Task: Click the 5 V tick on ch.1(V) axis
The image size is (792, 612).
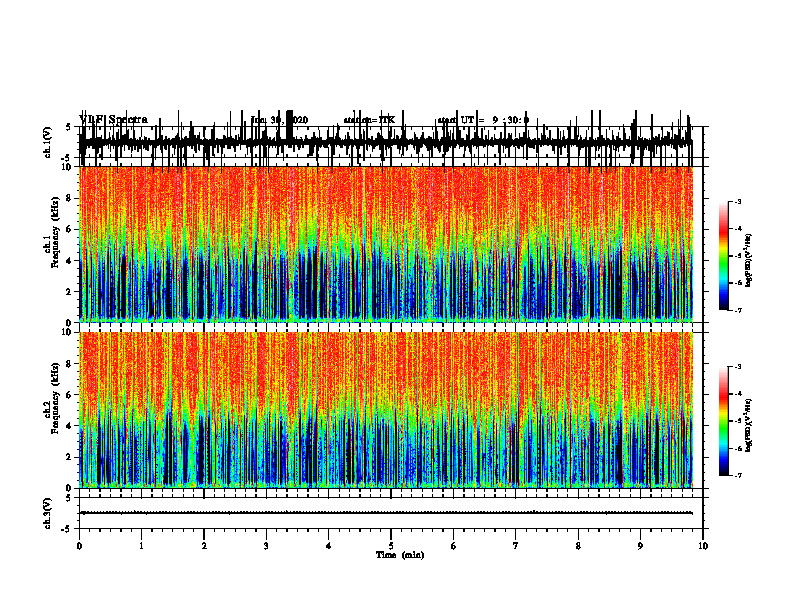Action: pos(68,127)
